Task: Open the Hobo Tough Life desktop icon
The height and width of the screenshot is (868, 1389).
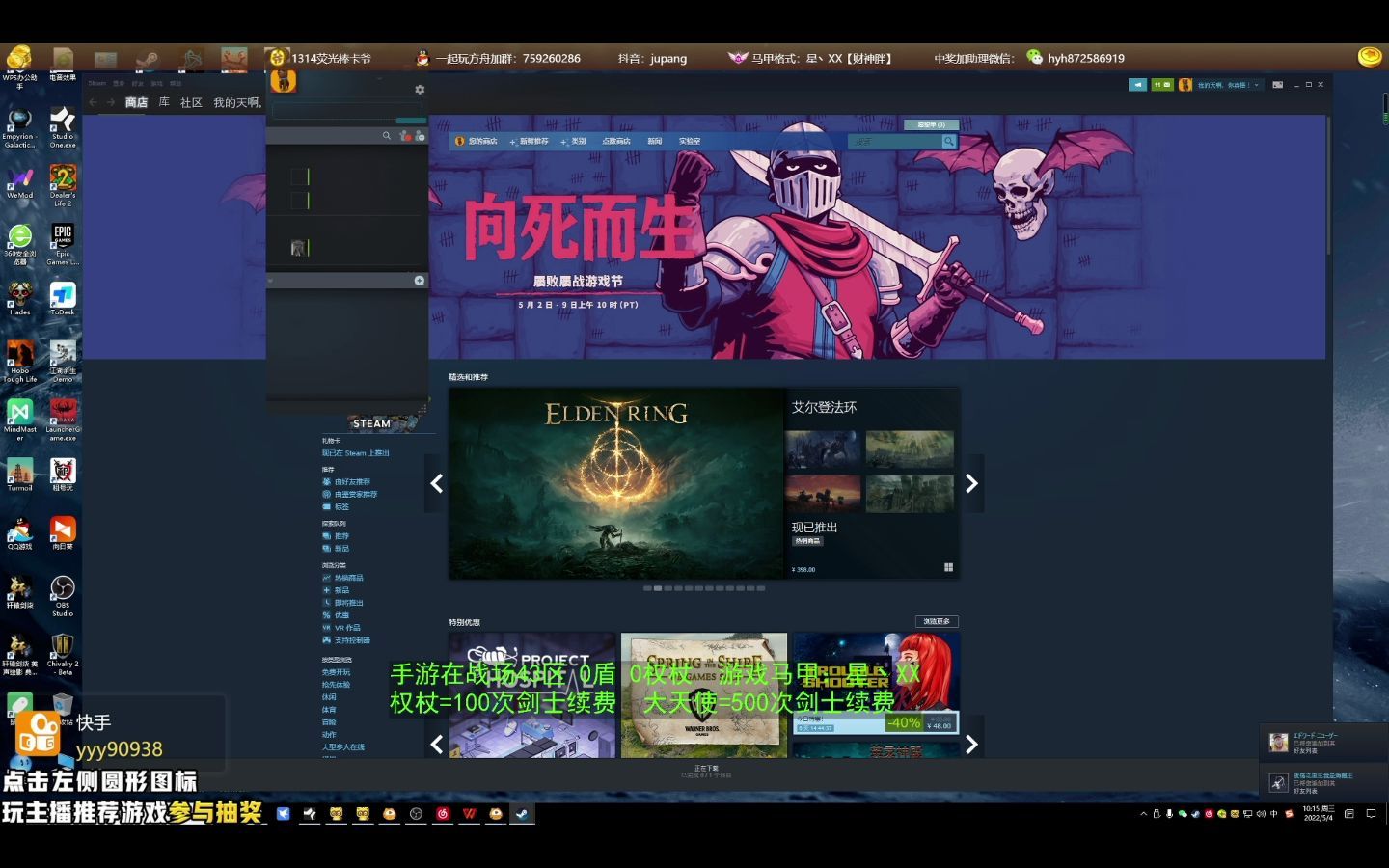Action: point(19,362)
